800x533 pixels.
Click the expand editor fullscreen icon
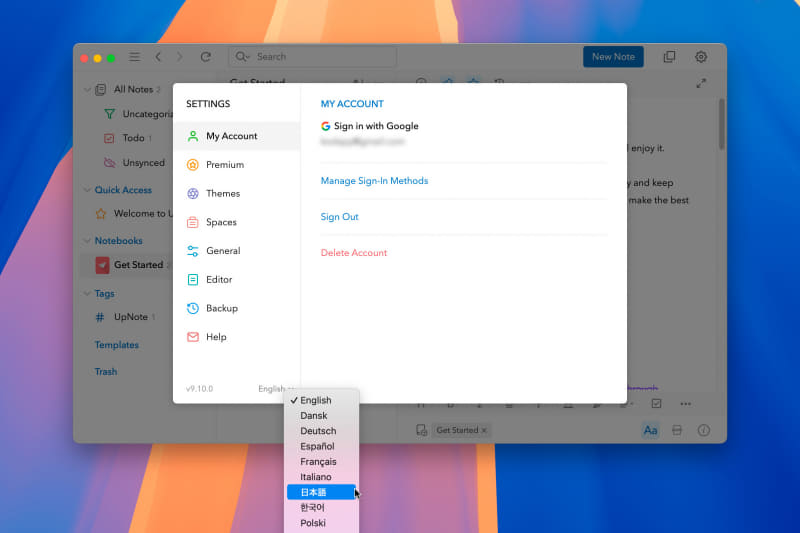click(702, 83)
